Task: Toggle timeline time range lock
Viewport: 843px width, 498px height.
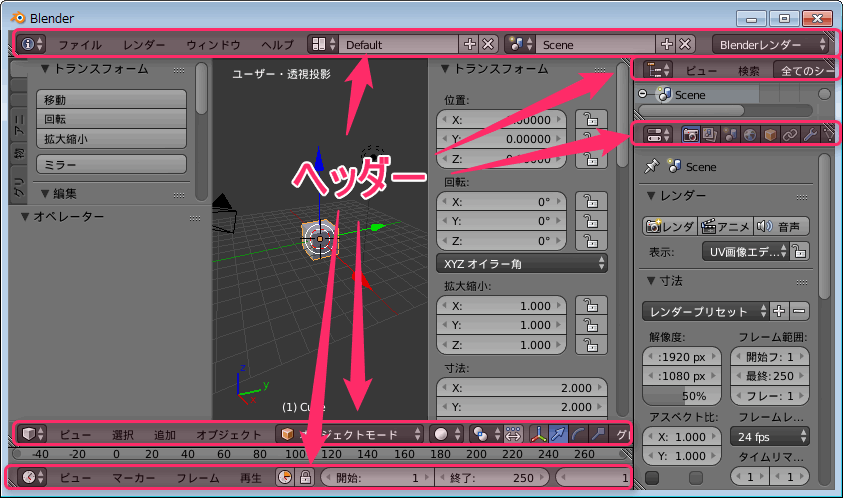Action: (x=305, y=477)
